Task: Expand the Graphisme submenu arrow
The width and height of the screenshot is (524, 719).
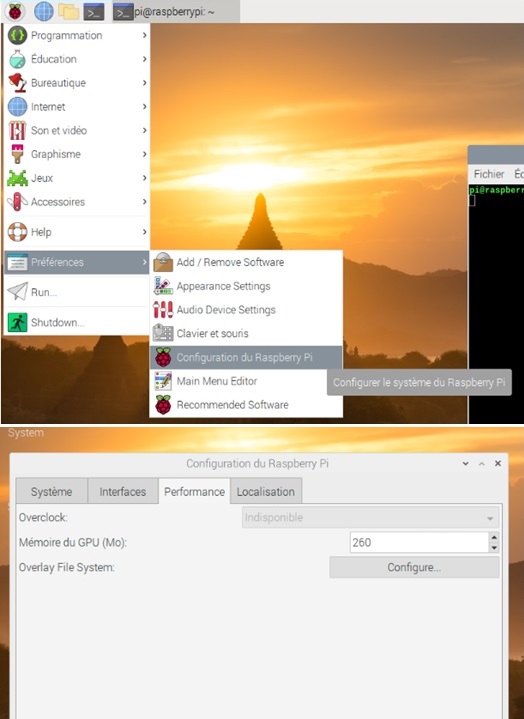Action: [x=144, y=154]
